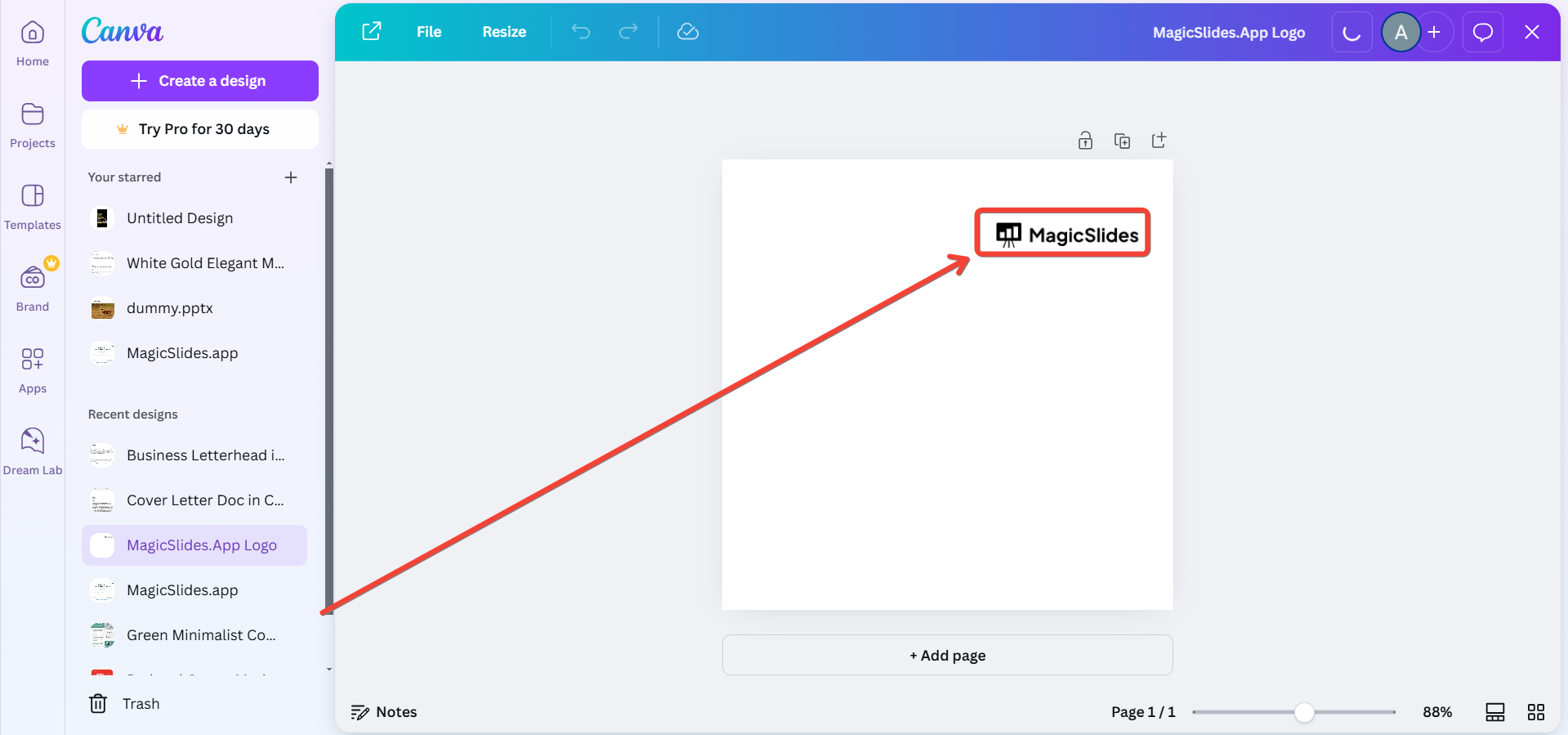Screen dimensions: 1568x735
Task: Click the MagicSlides.App Logo title
Action: [x=1229, y=33]
